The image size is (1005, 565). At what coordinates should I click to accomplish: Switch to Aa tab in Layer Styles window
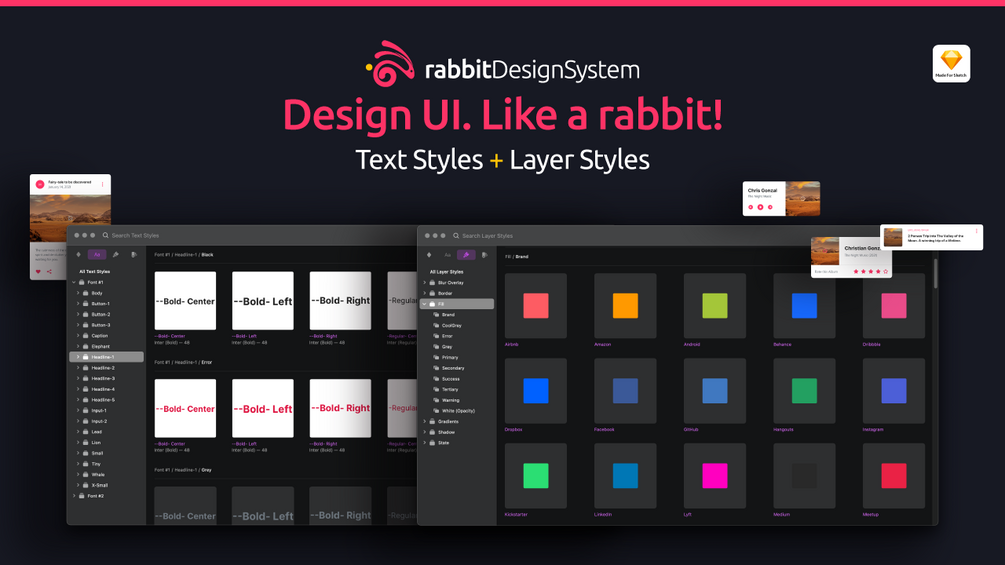click(447, 255)
